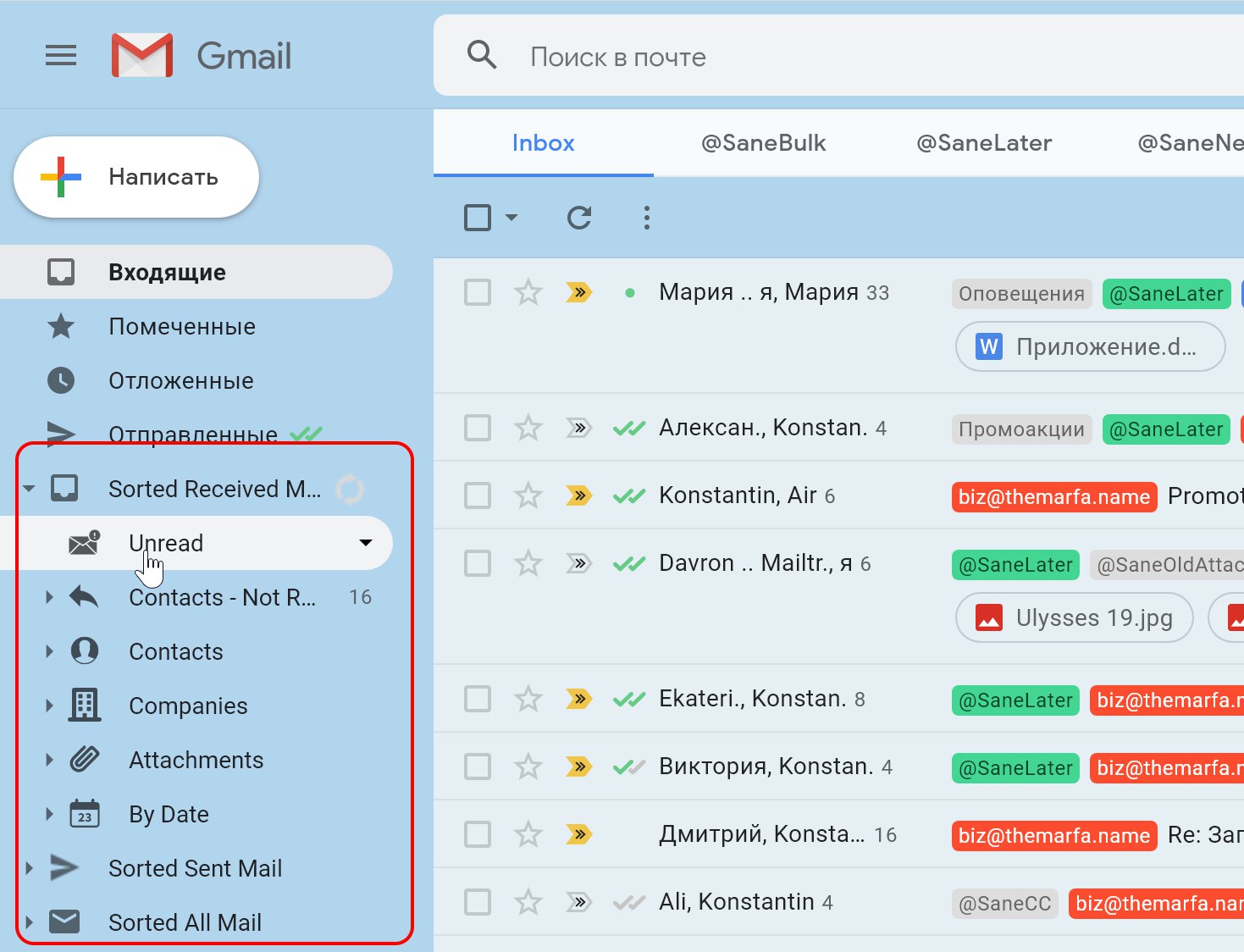Click importance marker on Ali, Konstantin row
This screenshot has width=1244, height=952.
pos(578,902)
